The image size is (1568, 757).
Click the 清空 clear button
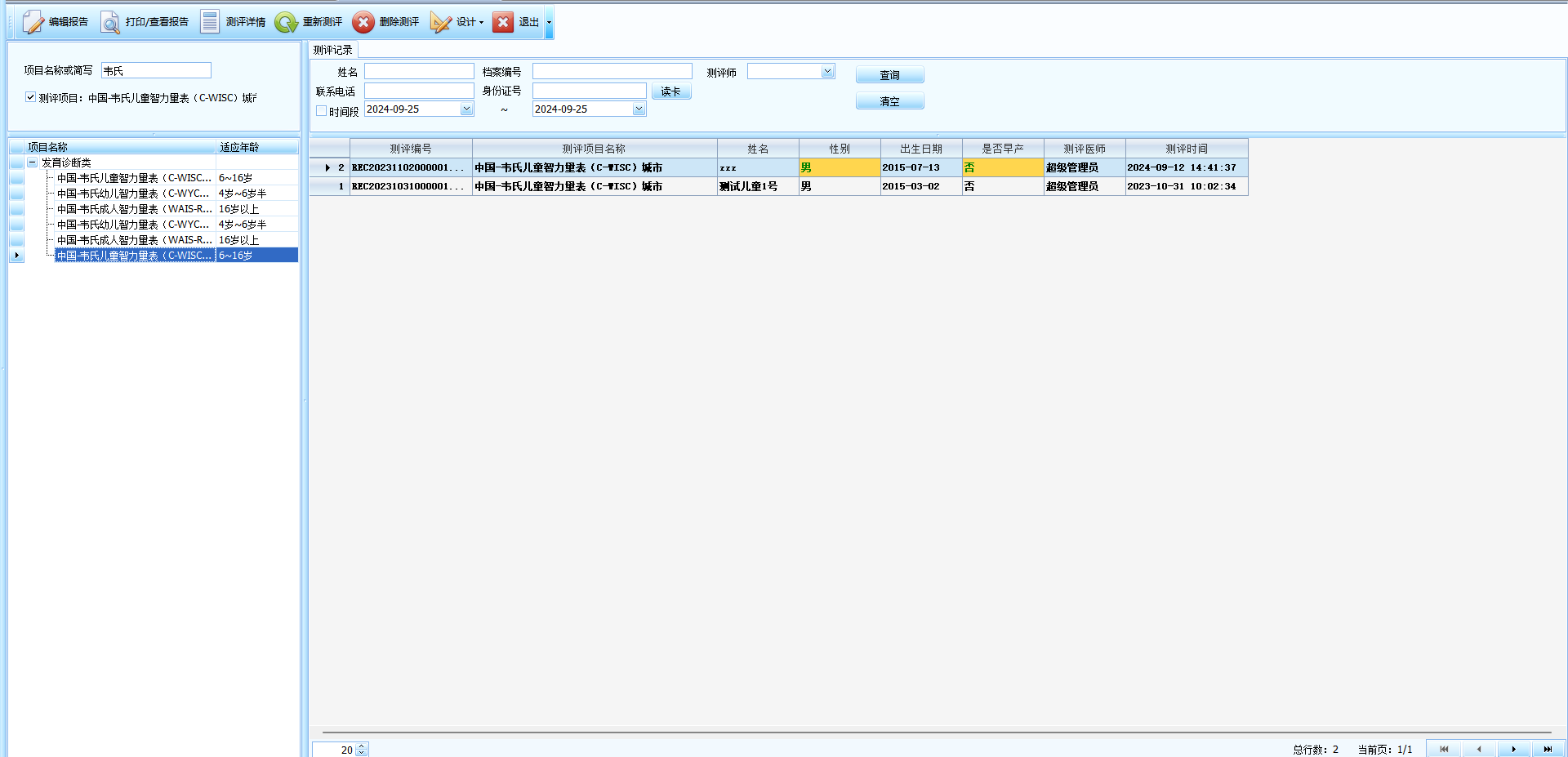click(889, 101)
